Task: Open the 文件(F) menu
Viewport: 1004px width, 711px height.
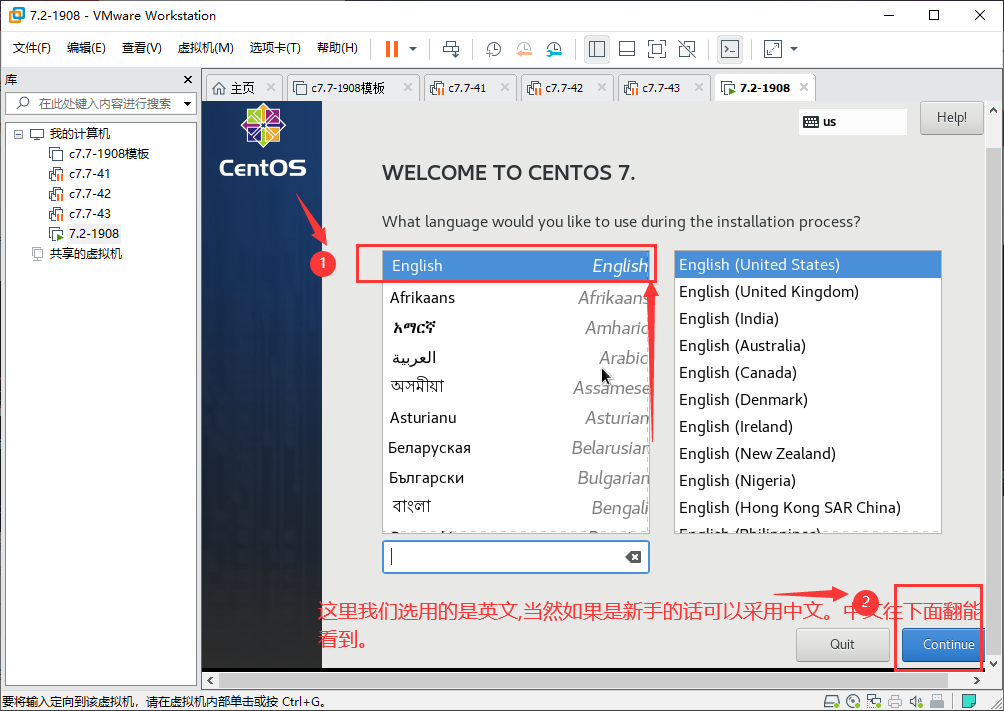Action: [31, 48]
